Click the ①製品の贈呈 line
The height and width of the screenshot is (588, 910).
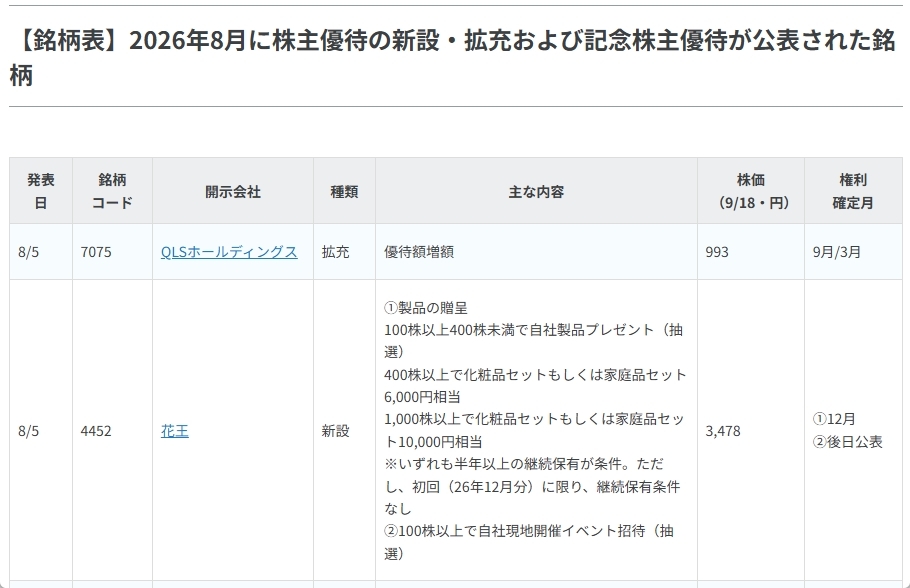click(x=425, y=308)
